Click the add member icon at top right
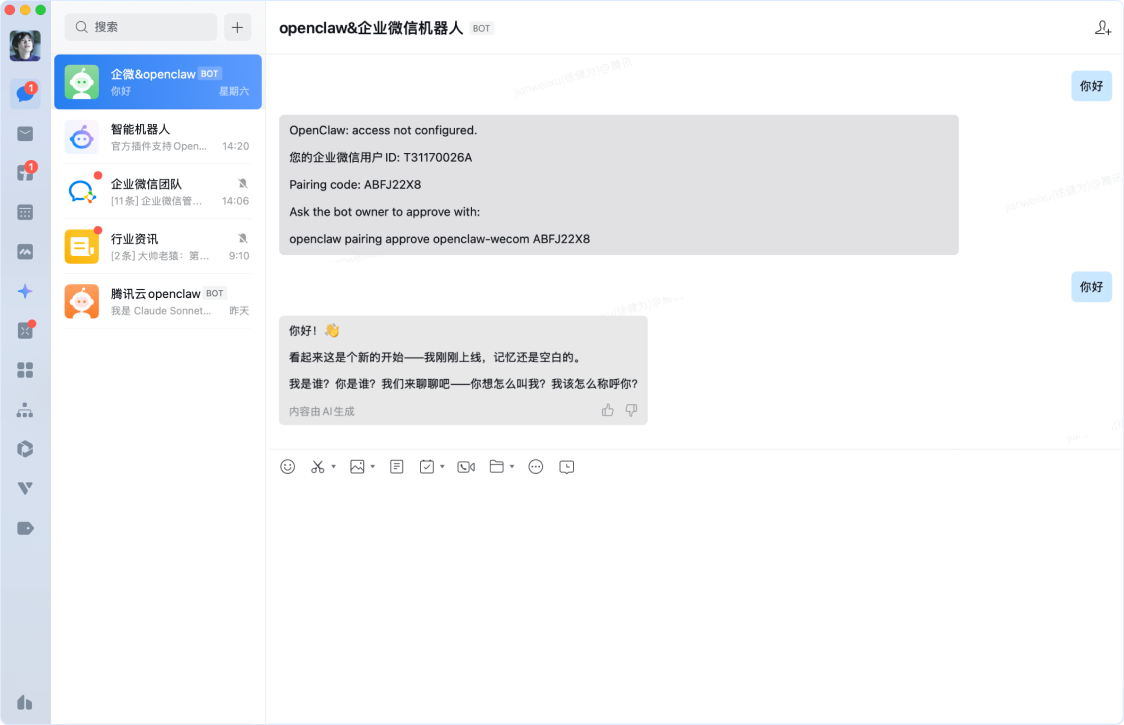 [x=1103, y=28]
